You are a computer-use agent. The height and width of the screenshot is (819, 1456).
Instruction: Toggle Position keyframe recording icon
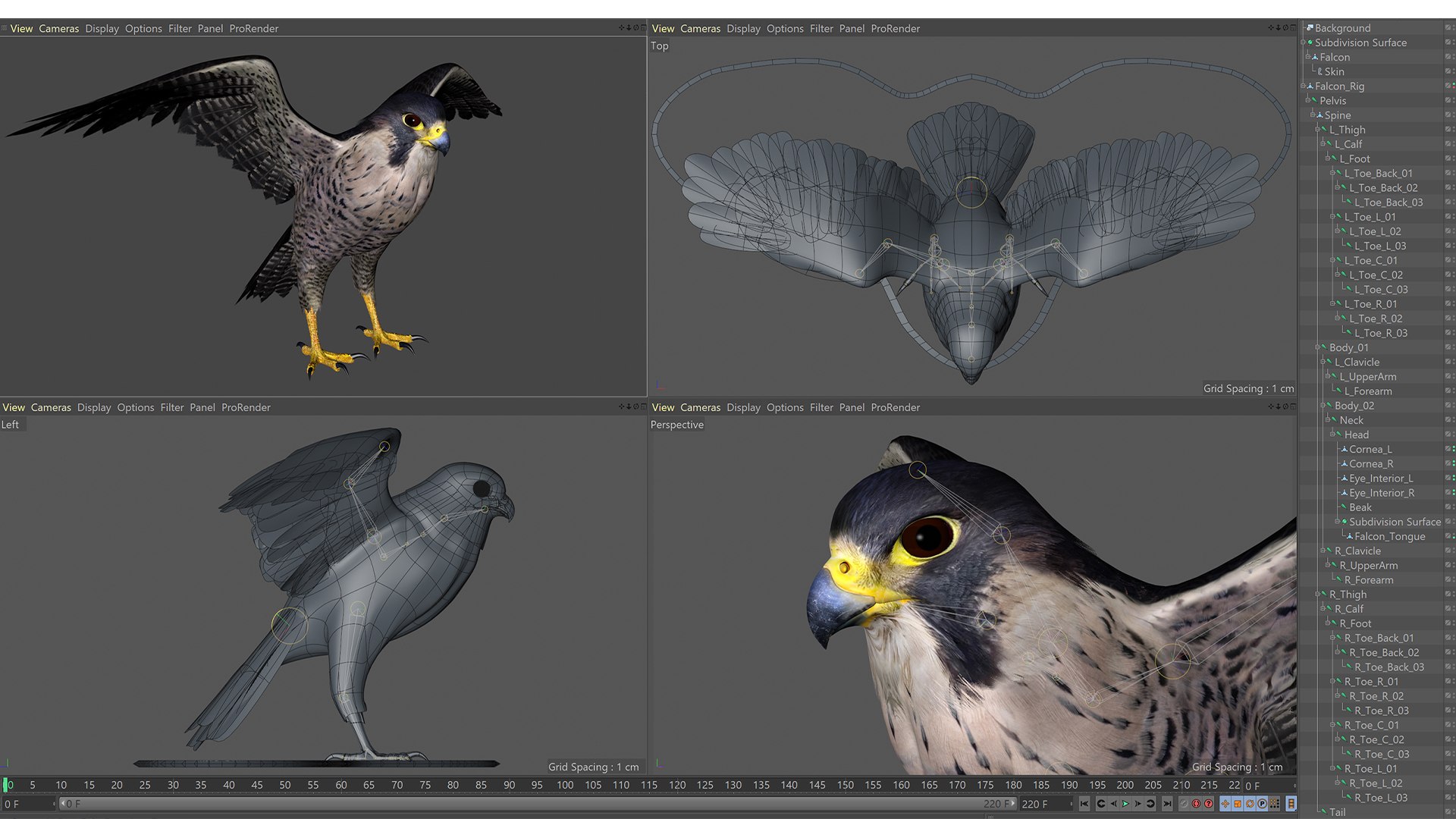pyautogui.click(x=1225, y=804)
